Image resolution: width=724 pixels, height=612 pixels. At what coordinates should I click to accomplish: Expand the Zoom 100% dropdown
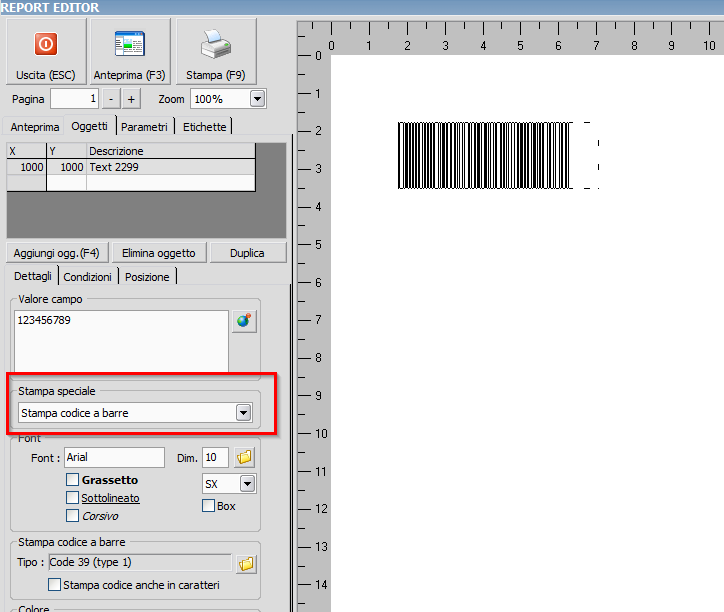tap(257, 99)
